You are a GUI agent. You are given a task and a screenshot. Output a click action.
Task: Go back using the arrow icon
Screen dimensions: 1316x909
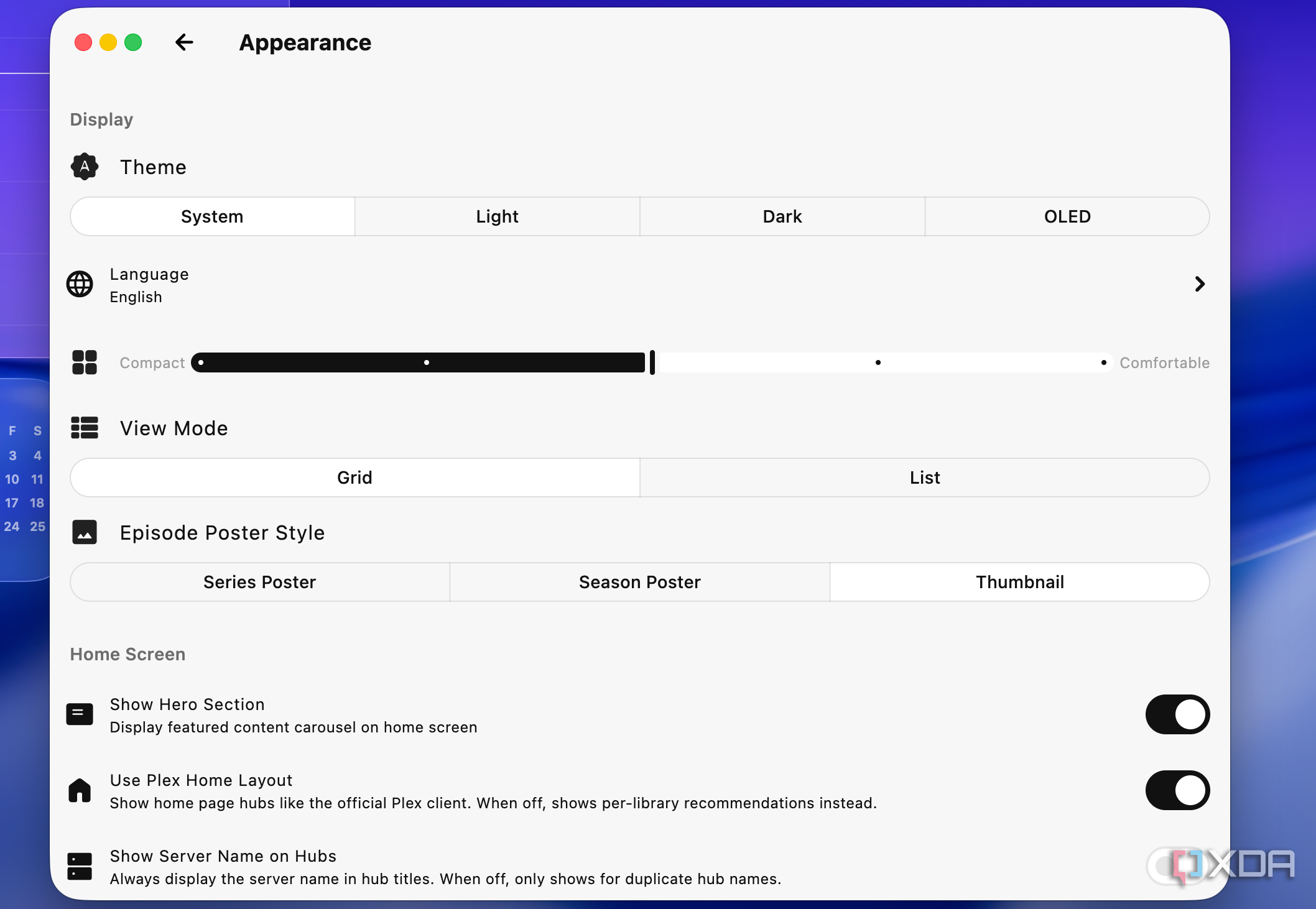[x=184, y=42]
